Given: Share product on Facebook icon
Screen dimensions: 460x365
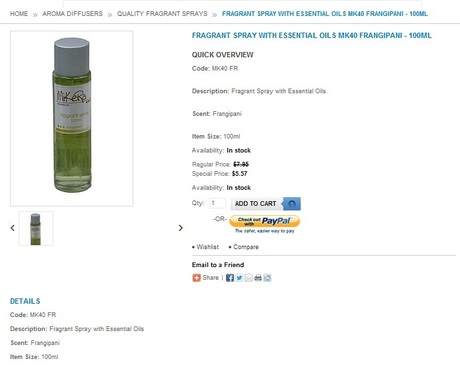Looking at the screenshot, I should pyautogui.click(x=230, y=278).
